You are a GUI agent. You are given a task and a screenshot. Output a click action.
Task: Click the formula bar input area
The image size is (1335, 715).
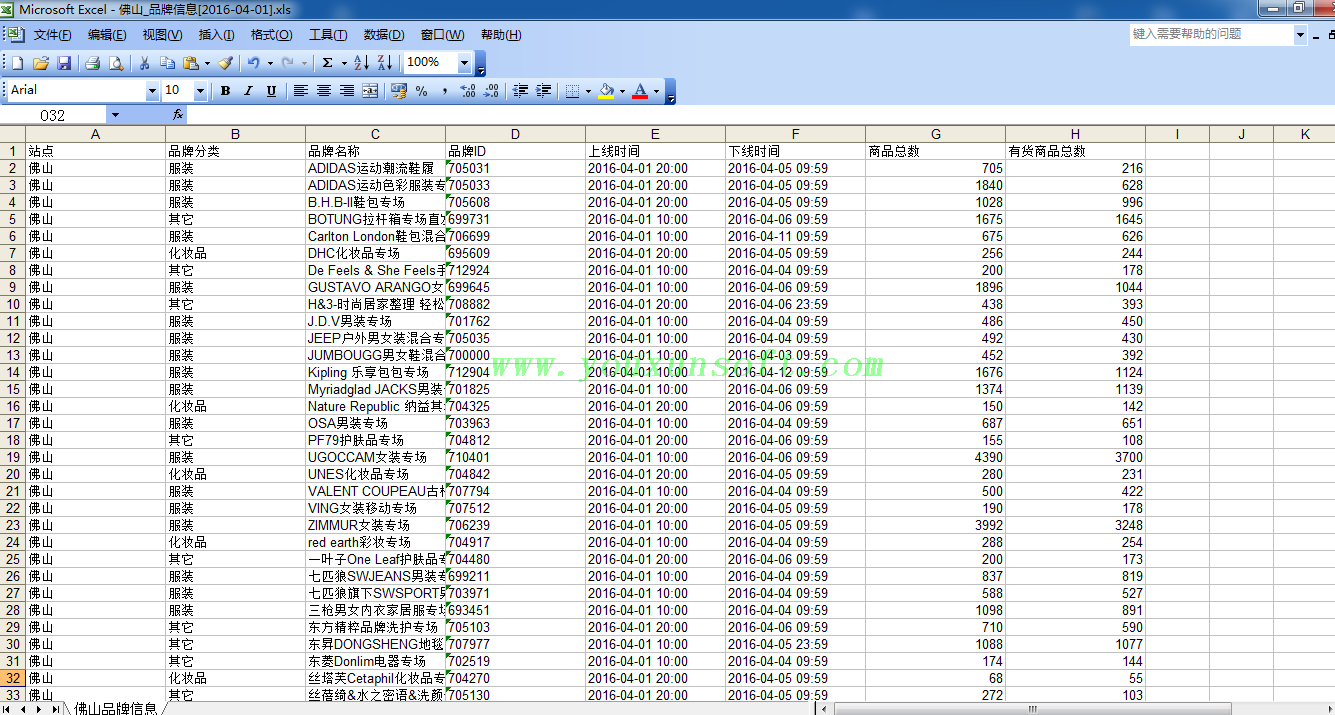click(x=760, y=115)
